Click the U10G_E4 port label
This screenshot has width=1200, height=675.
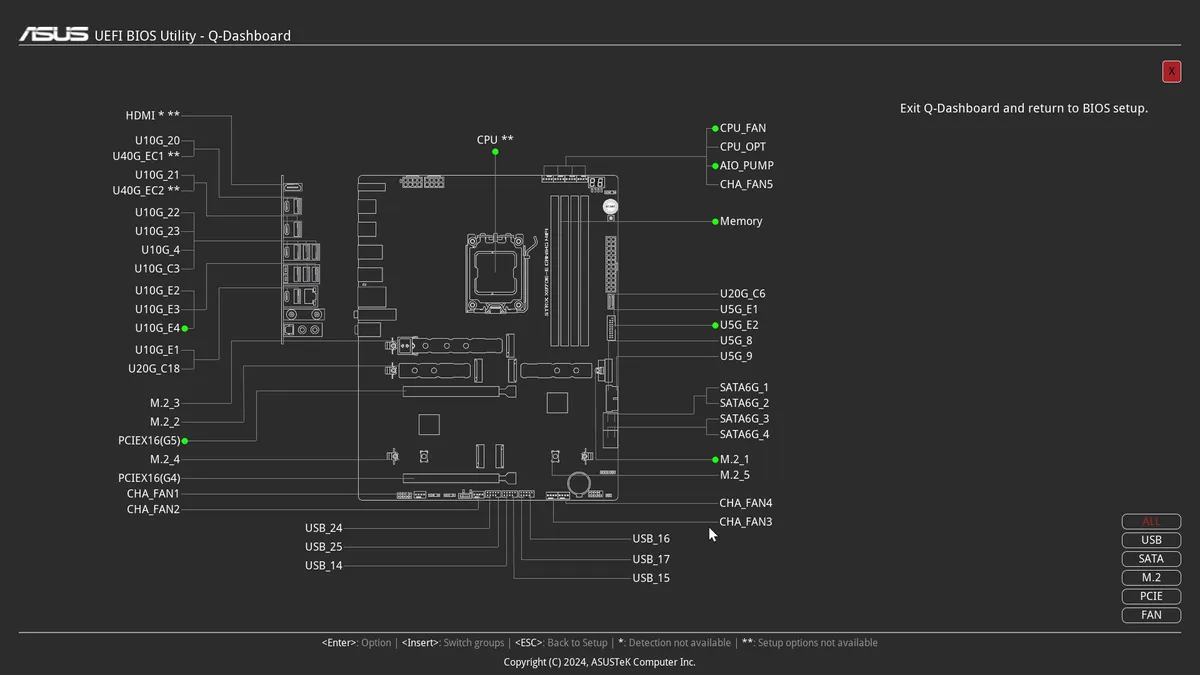click(157, 328)
